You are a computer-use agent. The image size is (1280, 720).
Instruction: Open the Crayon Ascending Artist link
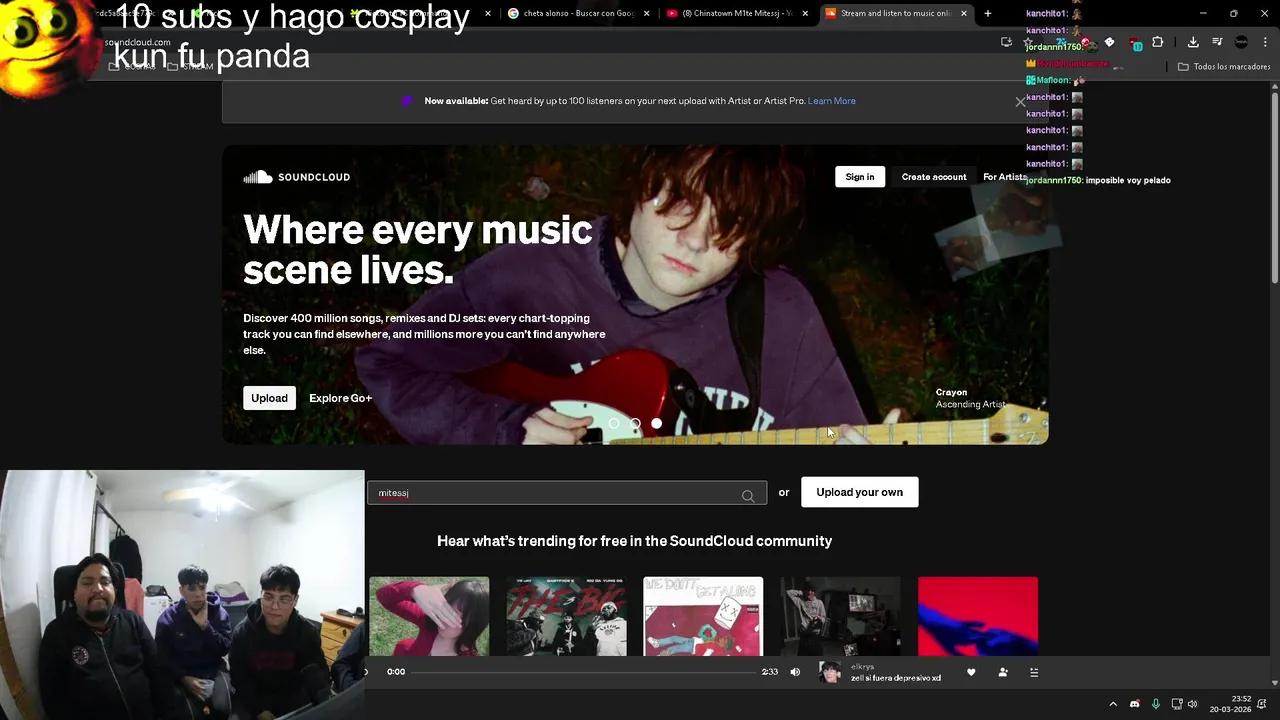point(970,398)
